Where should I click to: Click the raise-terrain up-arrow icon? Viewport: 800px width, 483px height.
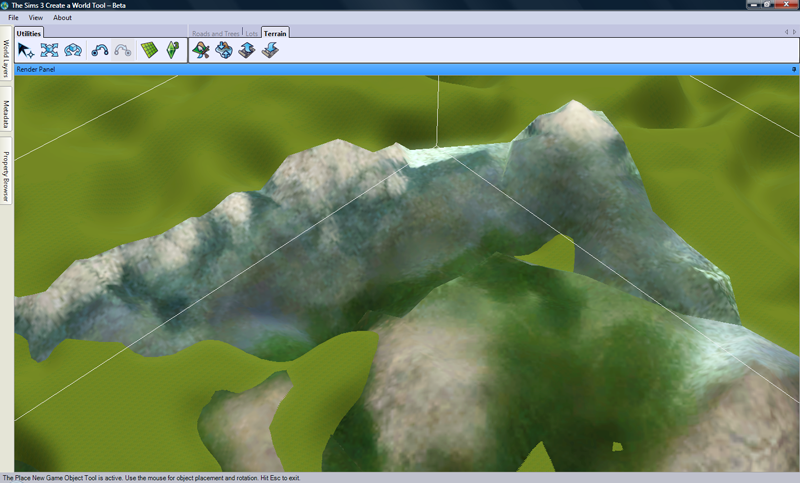tap(247, 50)
